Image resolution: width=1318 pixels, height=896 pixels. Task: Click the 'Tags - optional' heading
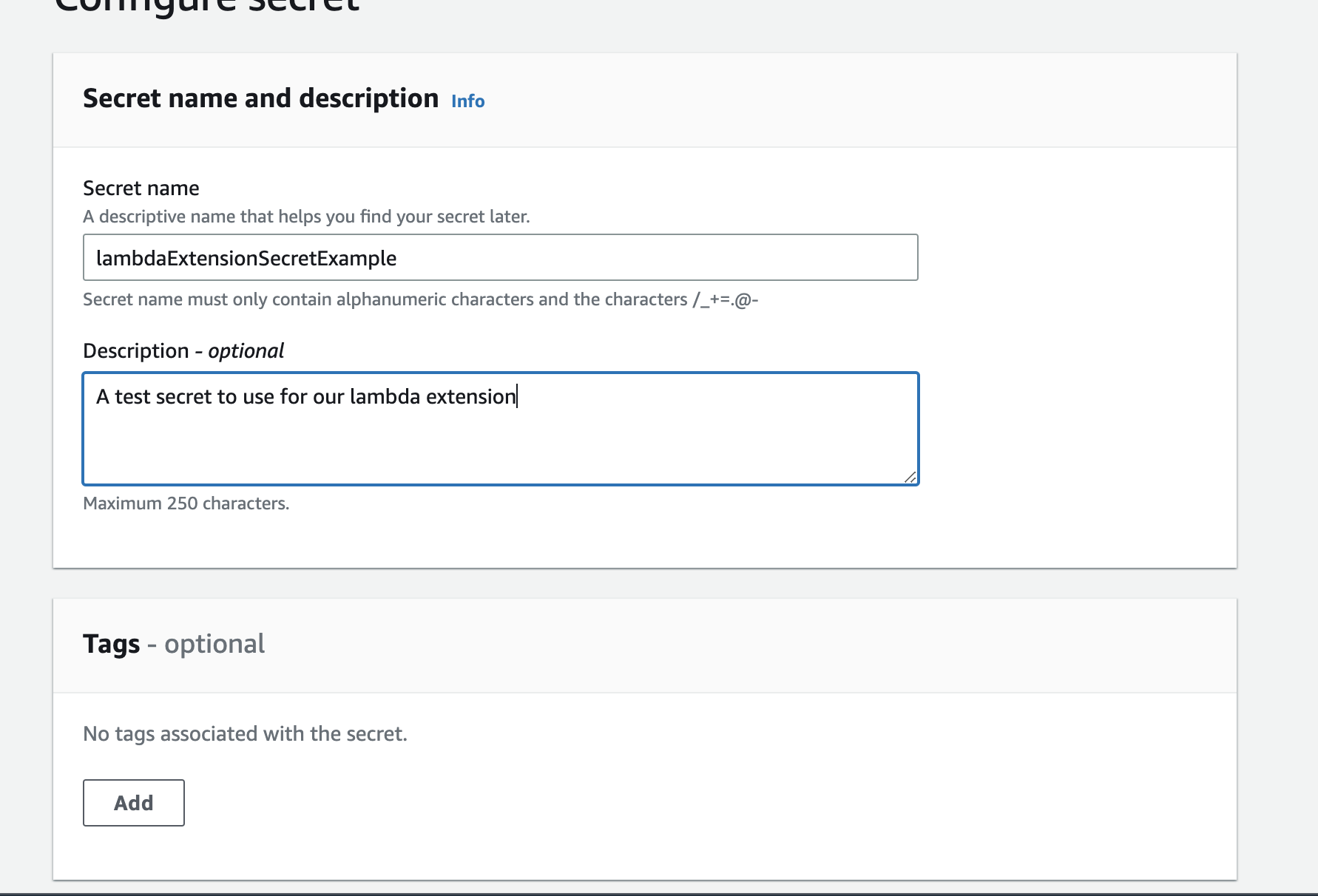pyautogui.click(x=174, y=644)
